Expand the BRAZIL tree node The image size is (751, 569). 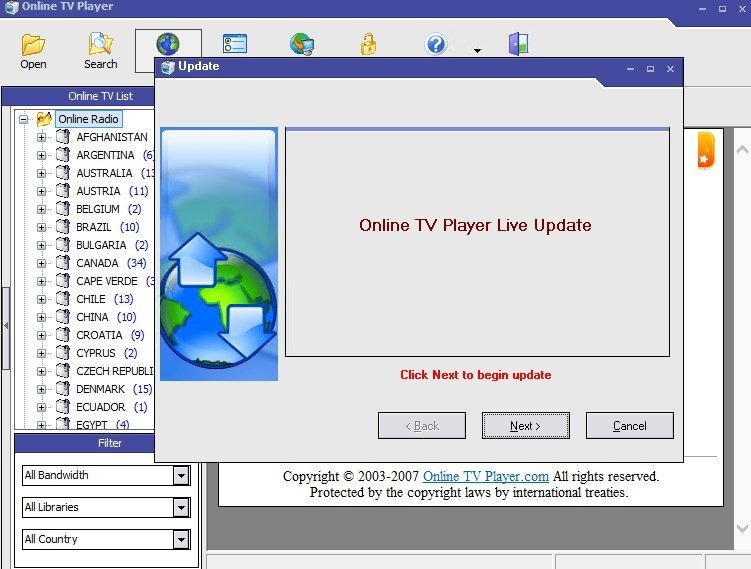42,227
